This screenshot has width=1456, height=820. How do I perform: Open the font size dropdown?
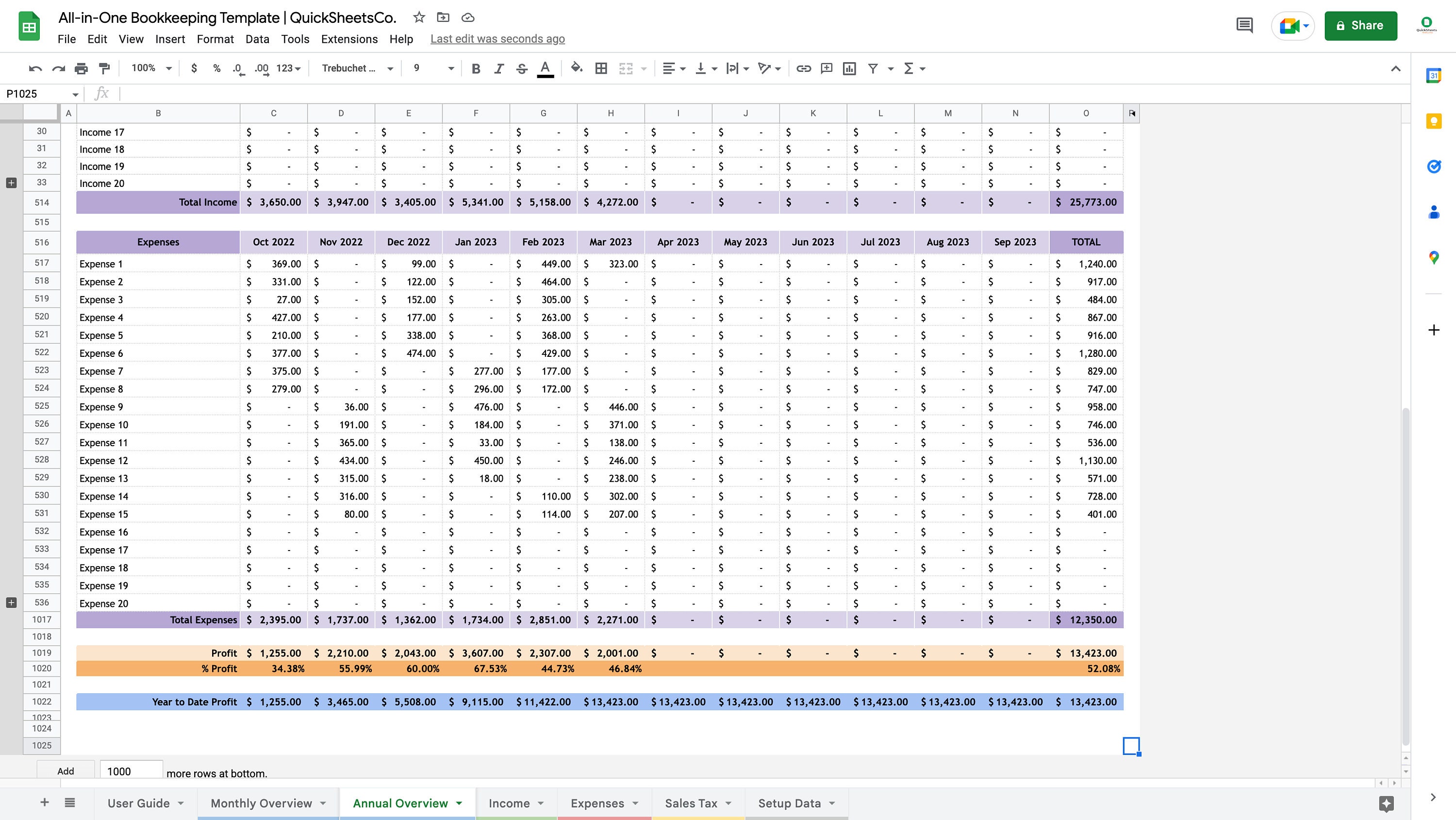pyautogui.click(x=433, y=68)
